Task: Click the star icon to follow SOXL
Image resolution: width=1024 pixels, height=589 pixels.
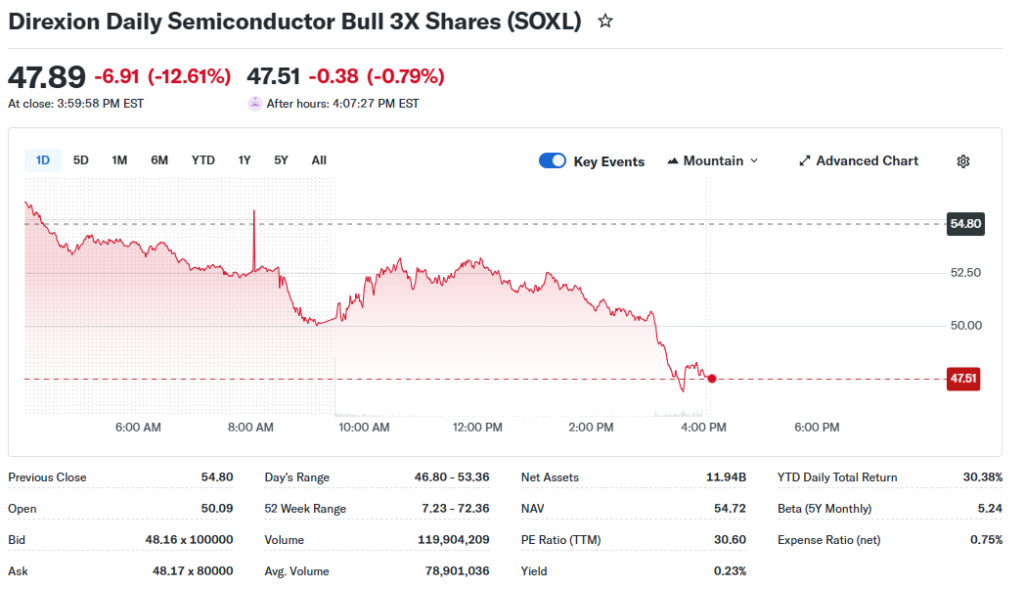Action: pos(605,21)
